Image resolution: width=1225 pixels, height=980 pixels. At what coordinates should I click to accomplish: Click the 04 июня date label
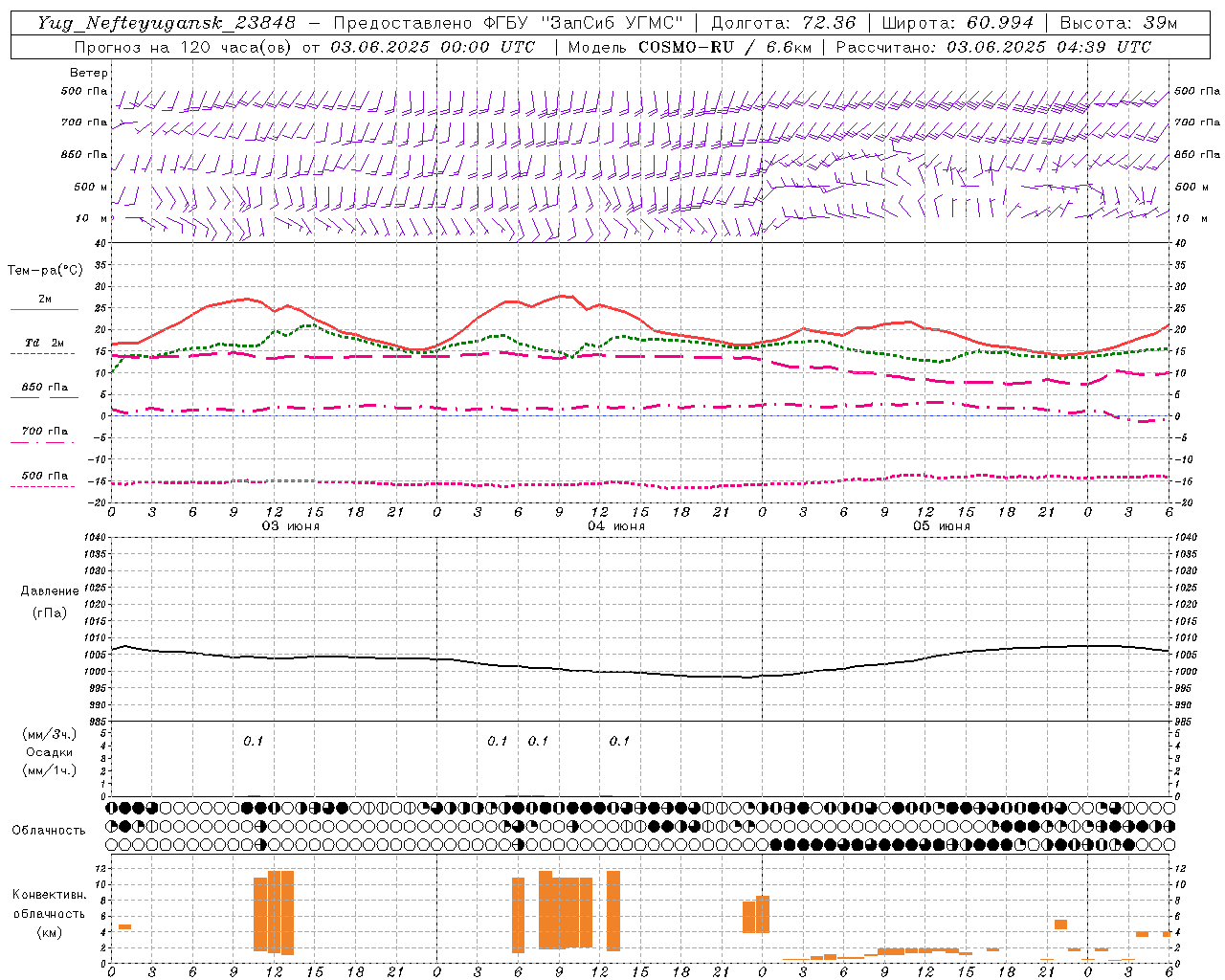click(x=616, y=526)
